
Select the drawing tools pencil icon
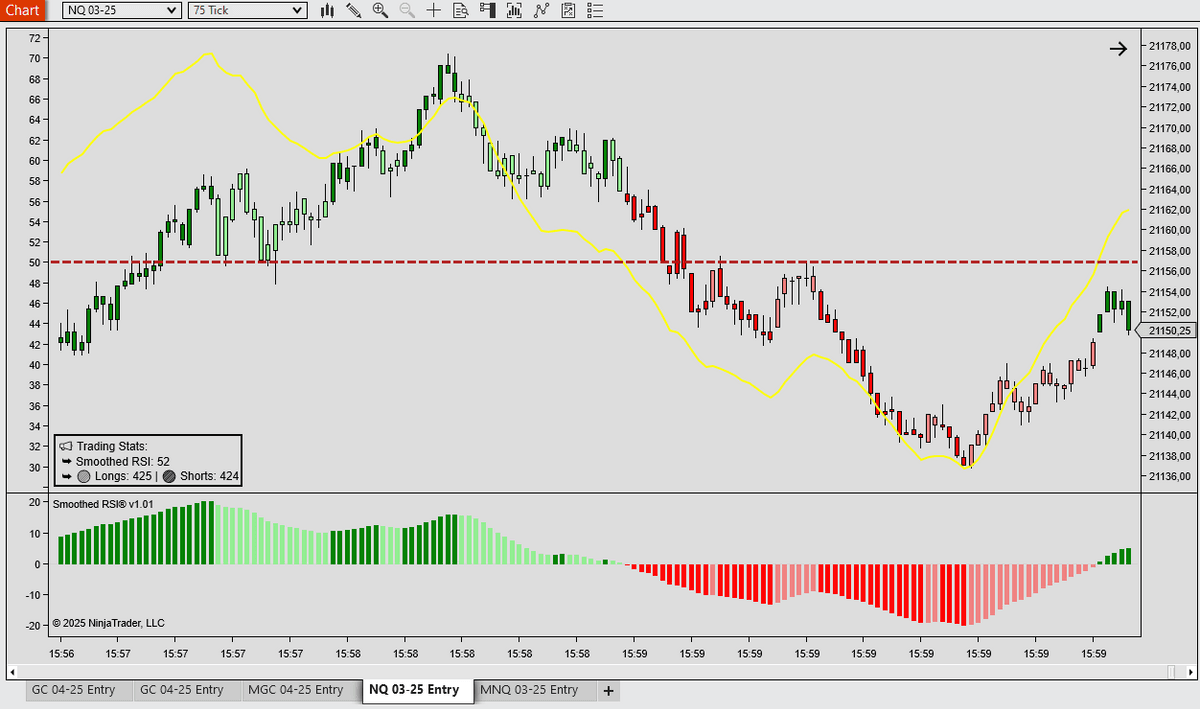click(x=353, y=11)
